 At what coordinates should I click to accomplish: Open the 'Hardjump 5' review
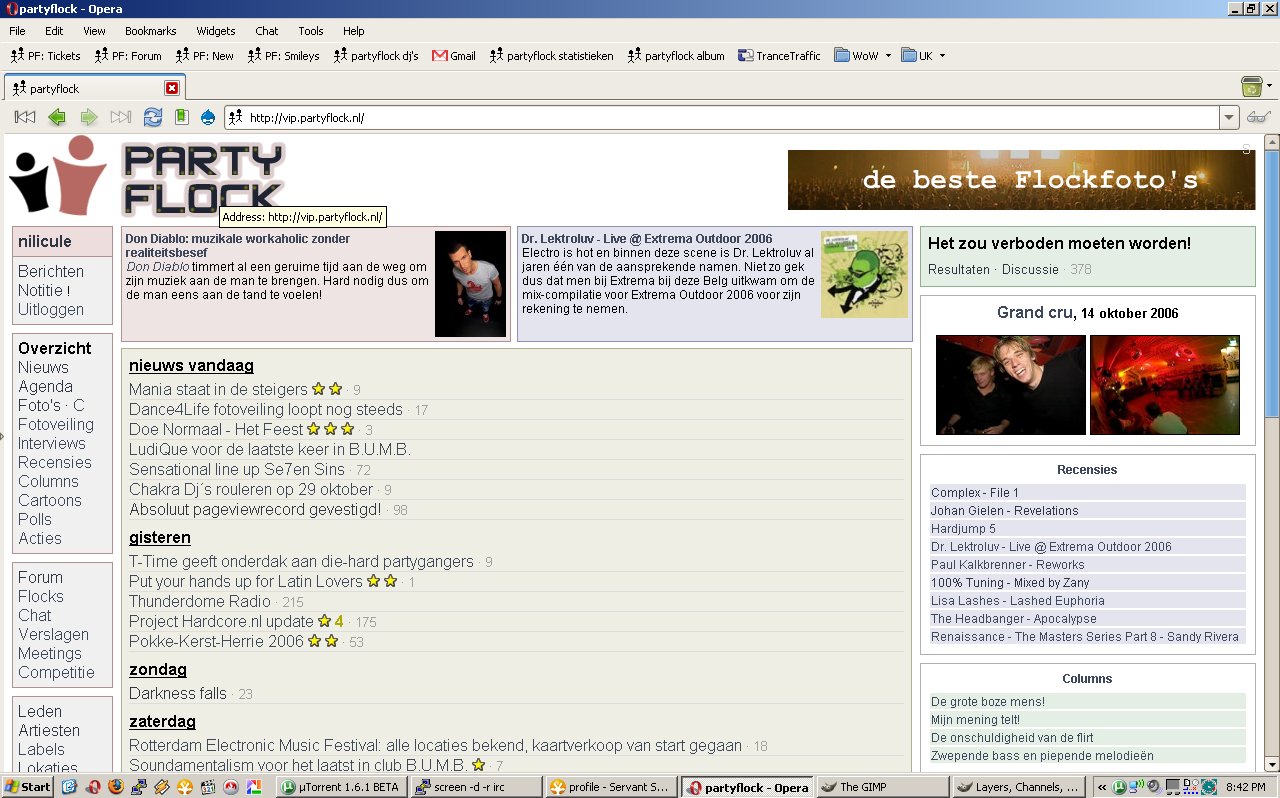point(963,528)
